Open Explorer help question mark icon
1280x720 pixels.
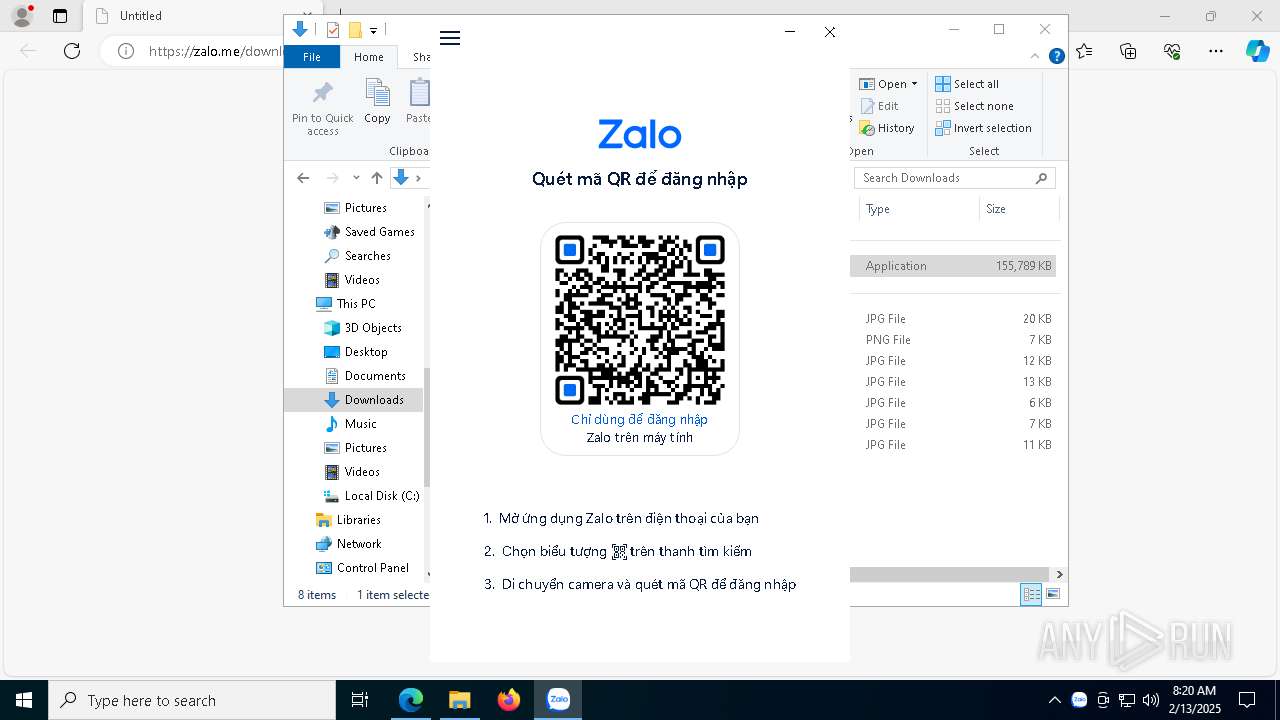(1057, 57)
